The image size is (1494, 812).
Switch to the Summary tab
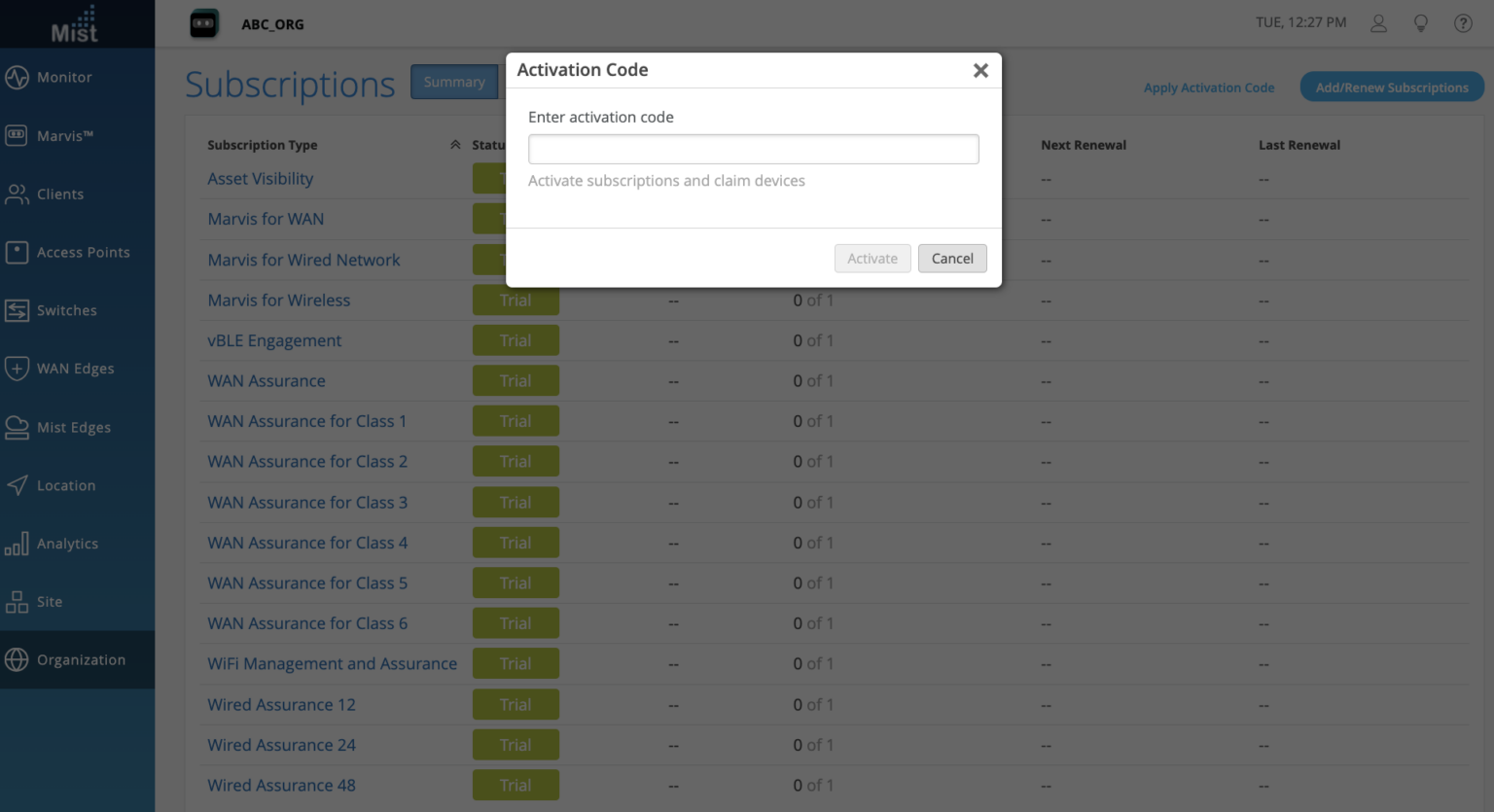coord(454,83)
